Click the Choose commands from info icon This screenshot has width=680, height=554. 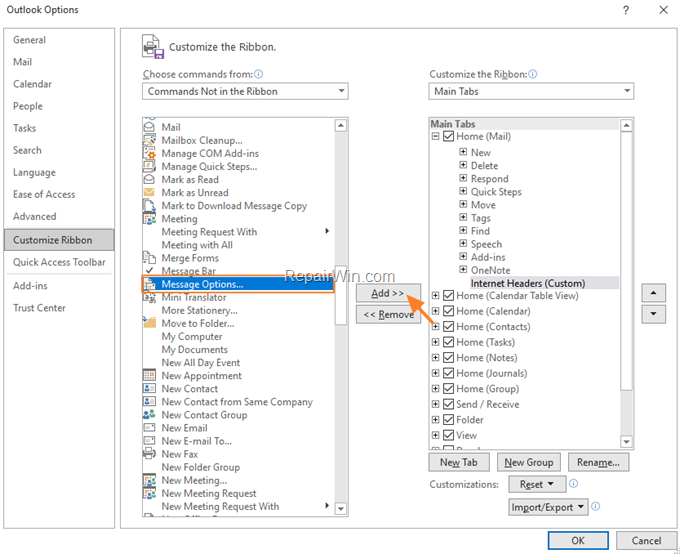(258, 74)
